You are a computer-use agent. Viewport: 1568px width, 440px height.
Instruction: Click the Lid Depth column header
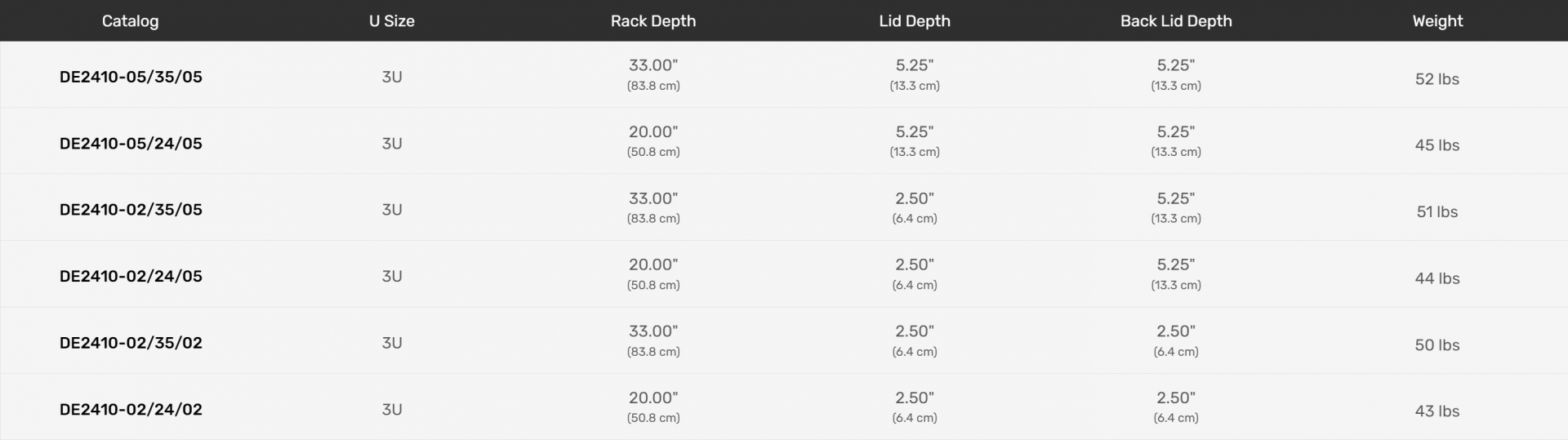pyautogui.click(x=914, y=21)
